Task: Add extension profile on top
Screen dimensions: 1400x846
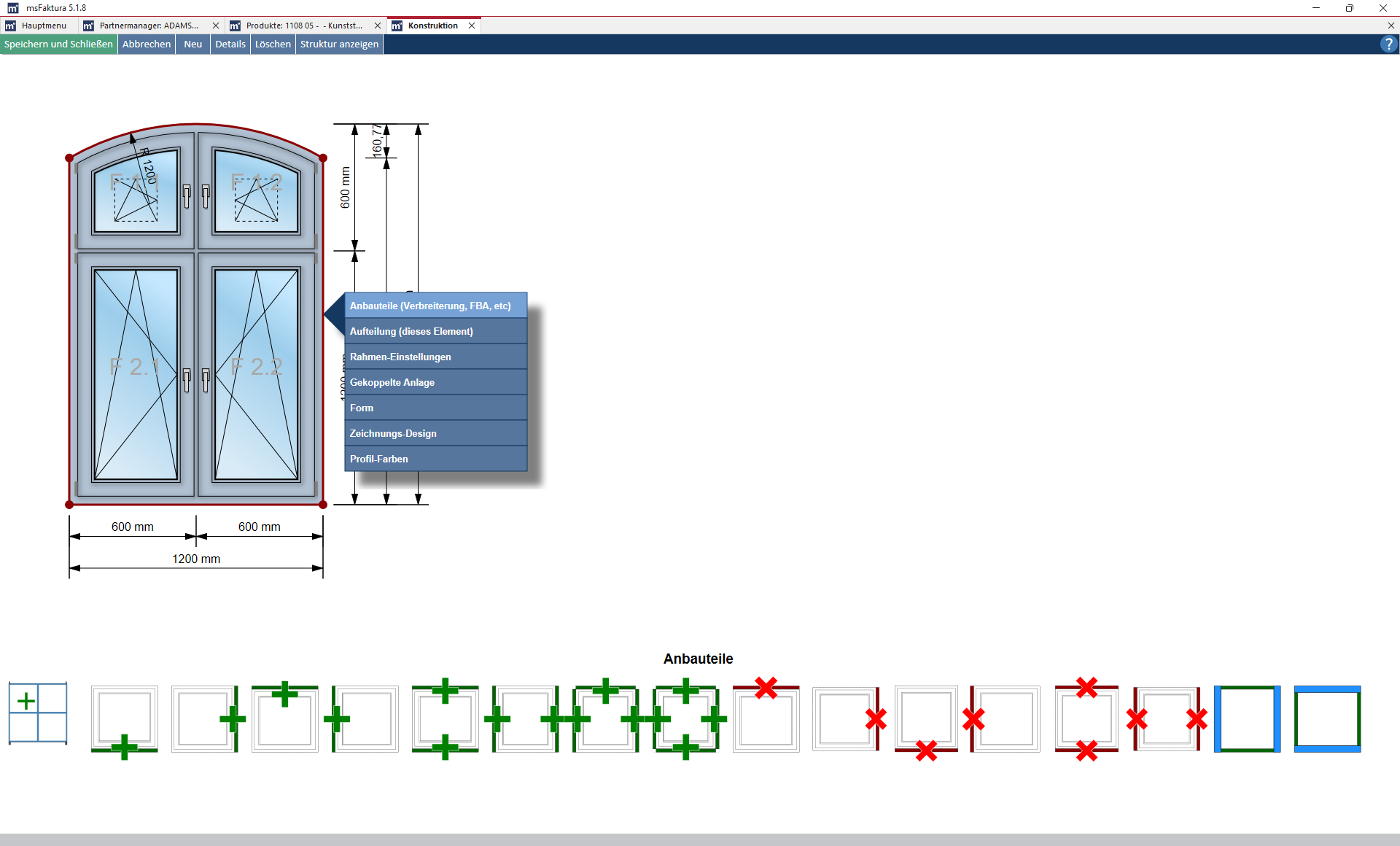Action: point(285,719)
